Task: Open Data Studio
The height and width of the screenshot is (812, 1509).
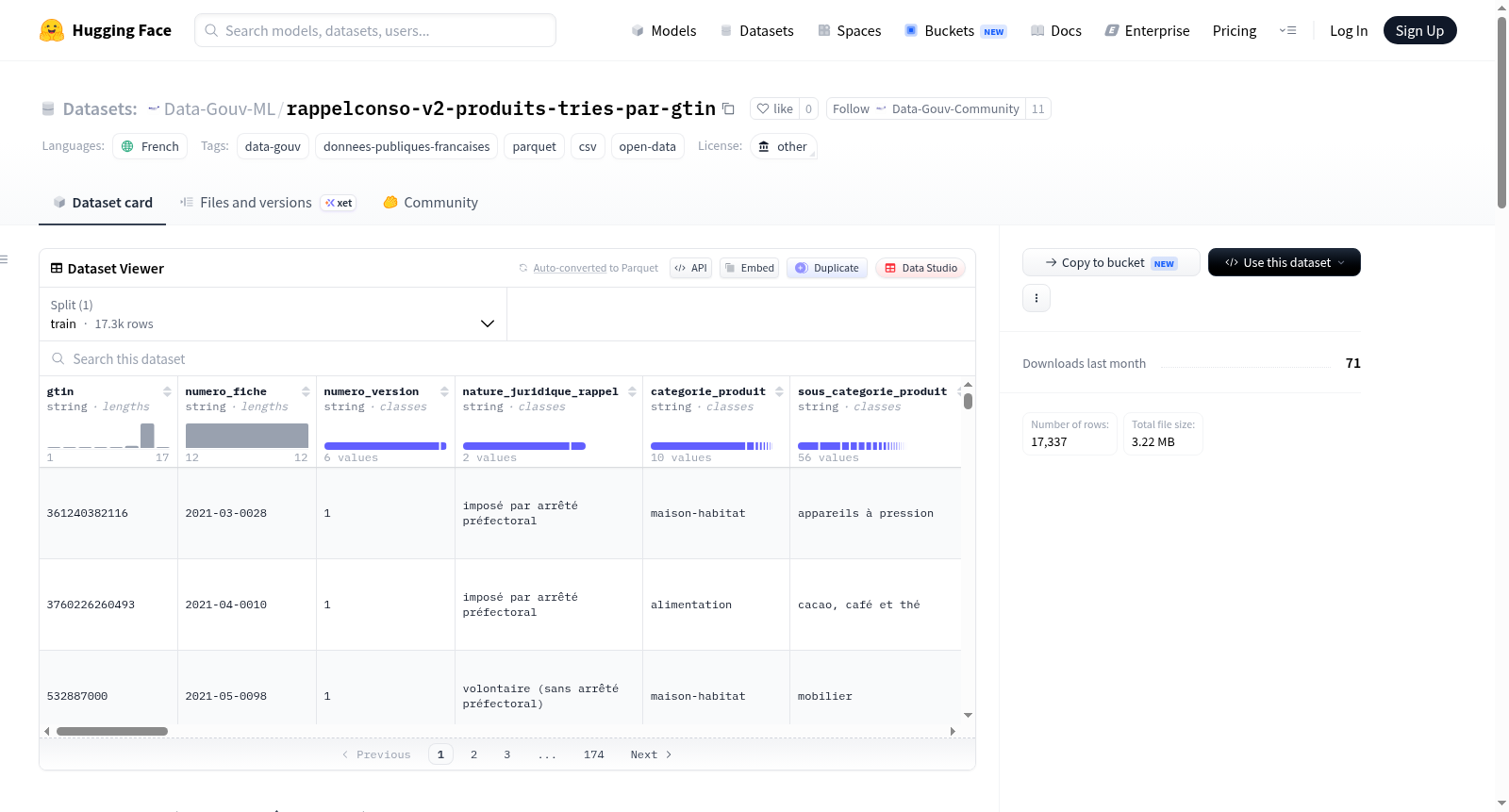Action: pos(920,268)
